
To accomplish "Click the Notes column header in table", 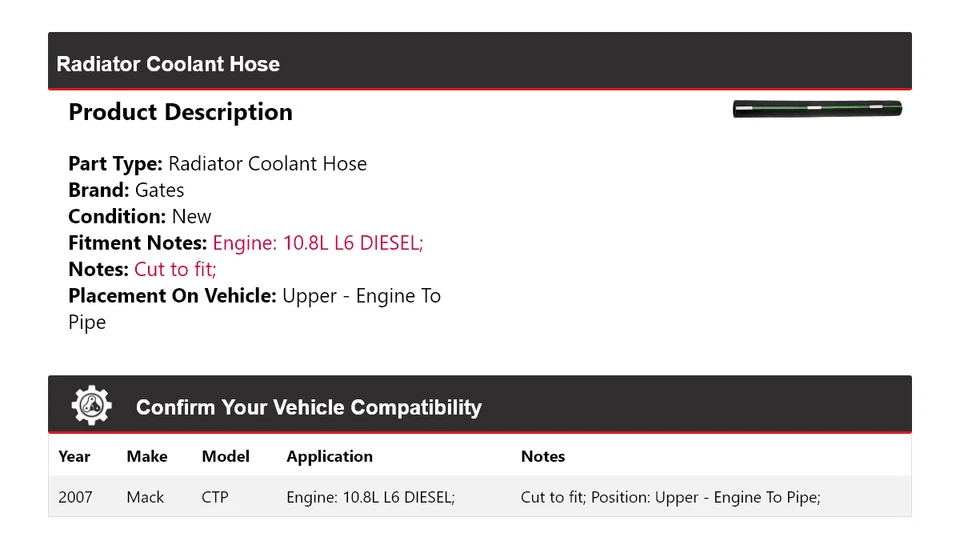I will tap(543, 456).
